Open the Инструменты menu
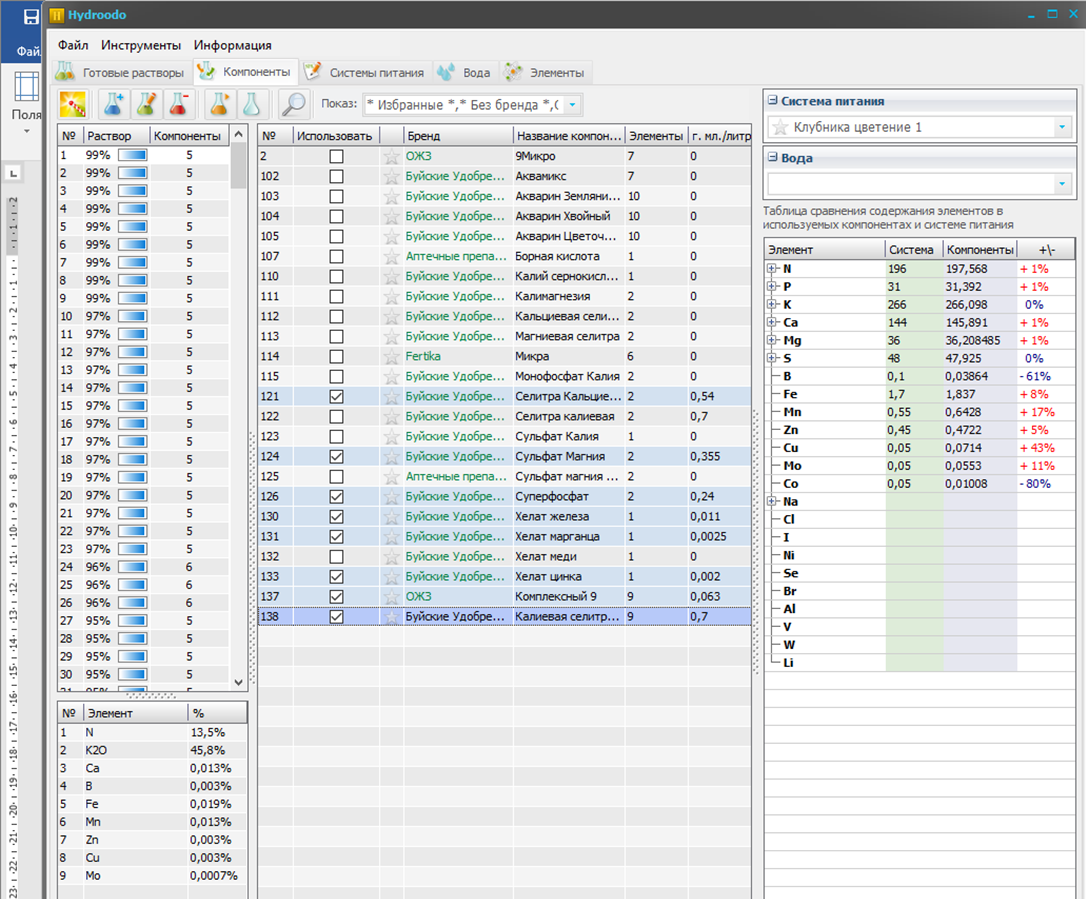 [141, 45]
